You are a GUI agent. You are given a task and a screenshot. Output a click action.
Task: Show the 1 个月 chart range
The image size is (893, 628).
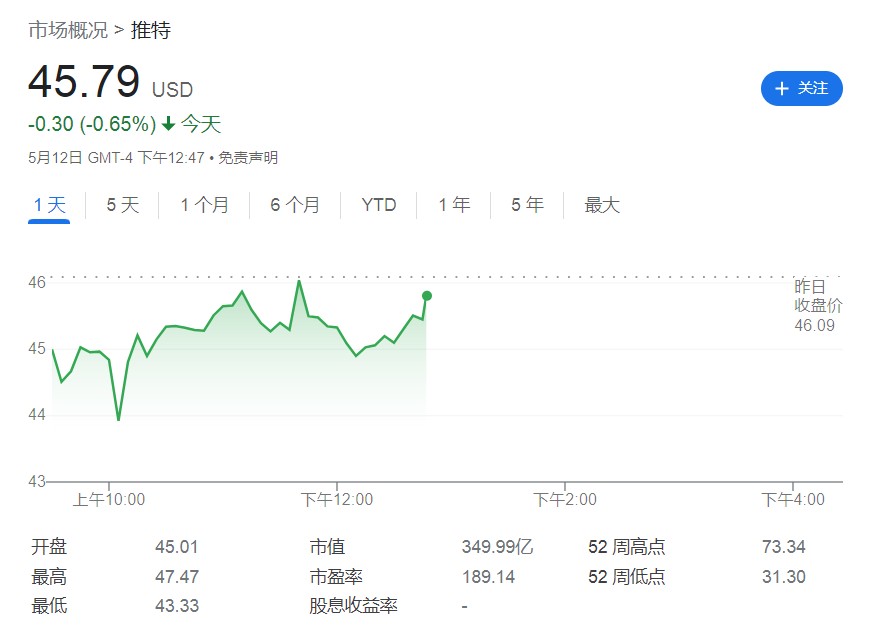204,205
